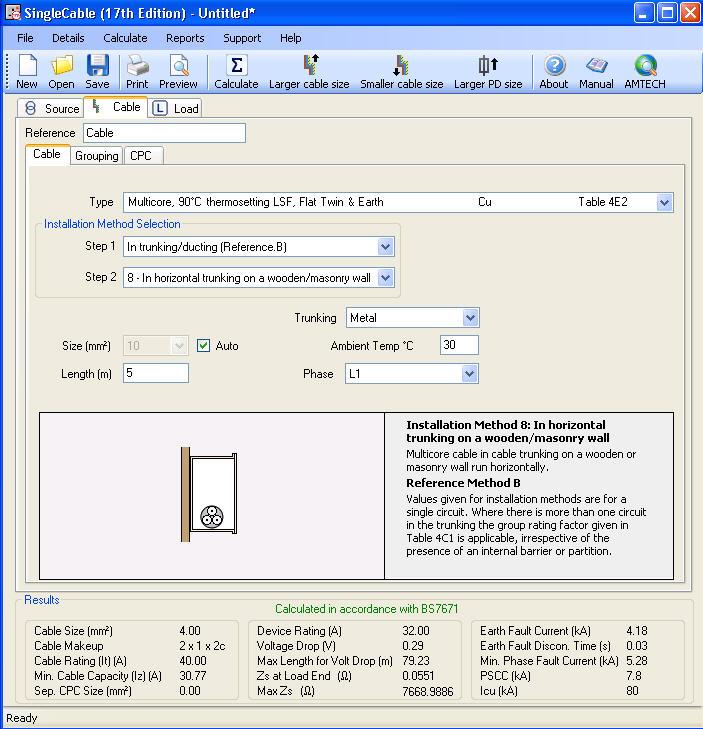Select the Smaller cable size icon
Viewport: 703px width, 729px height.
[401, 67]
